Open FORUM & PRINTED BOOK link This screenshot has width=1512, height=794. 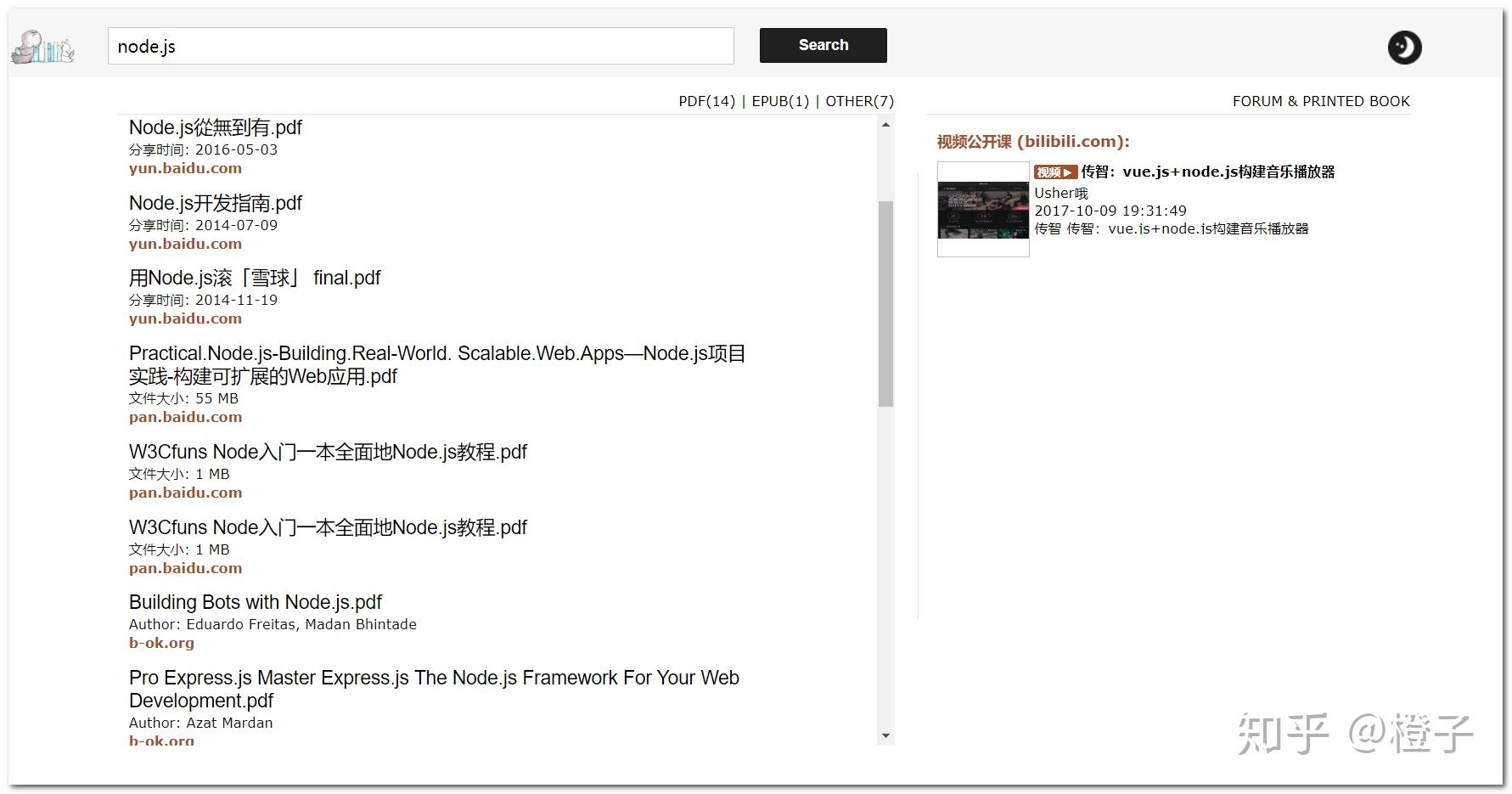point(1321,101)
